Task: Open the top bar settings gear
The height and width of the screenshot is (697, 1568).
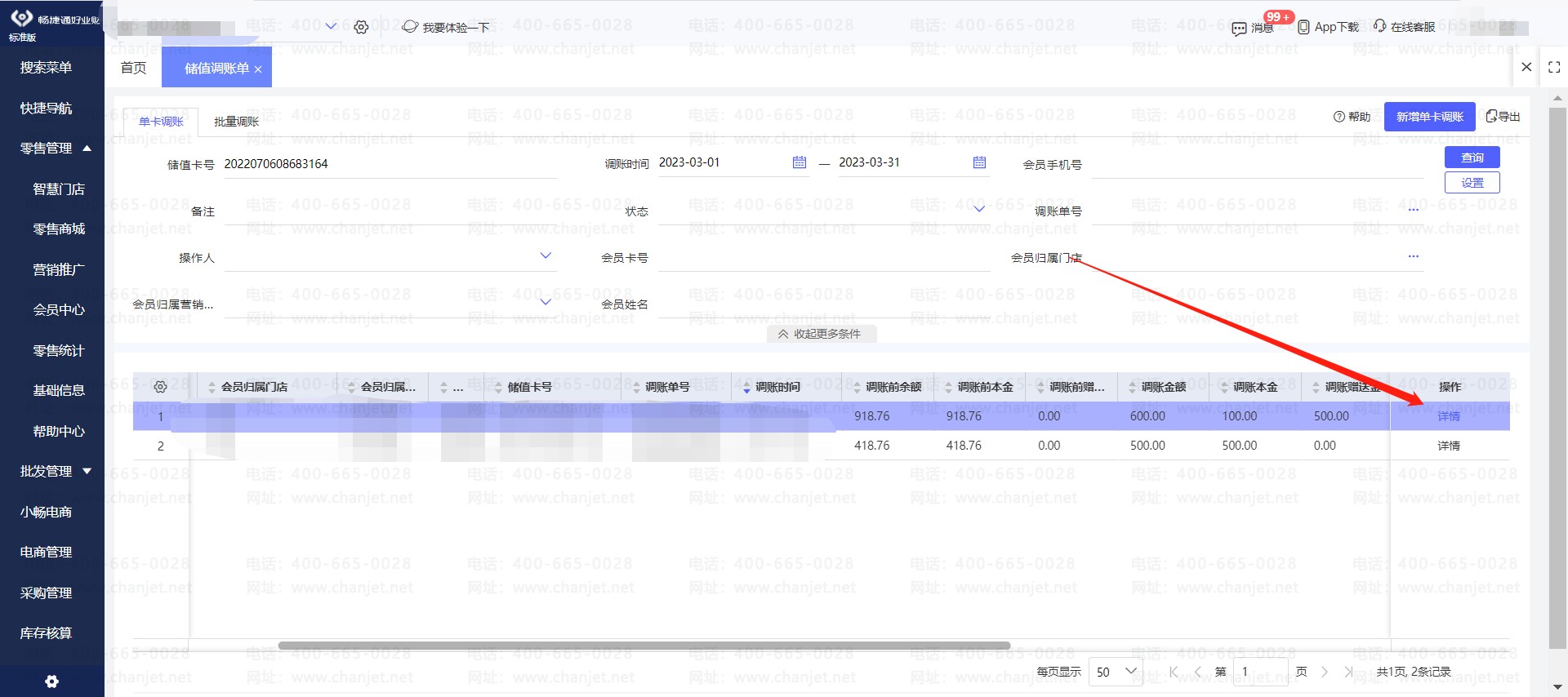Action: (361, 27)
